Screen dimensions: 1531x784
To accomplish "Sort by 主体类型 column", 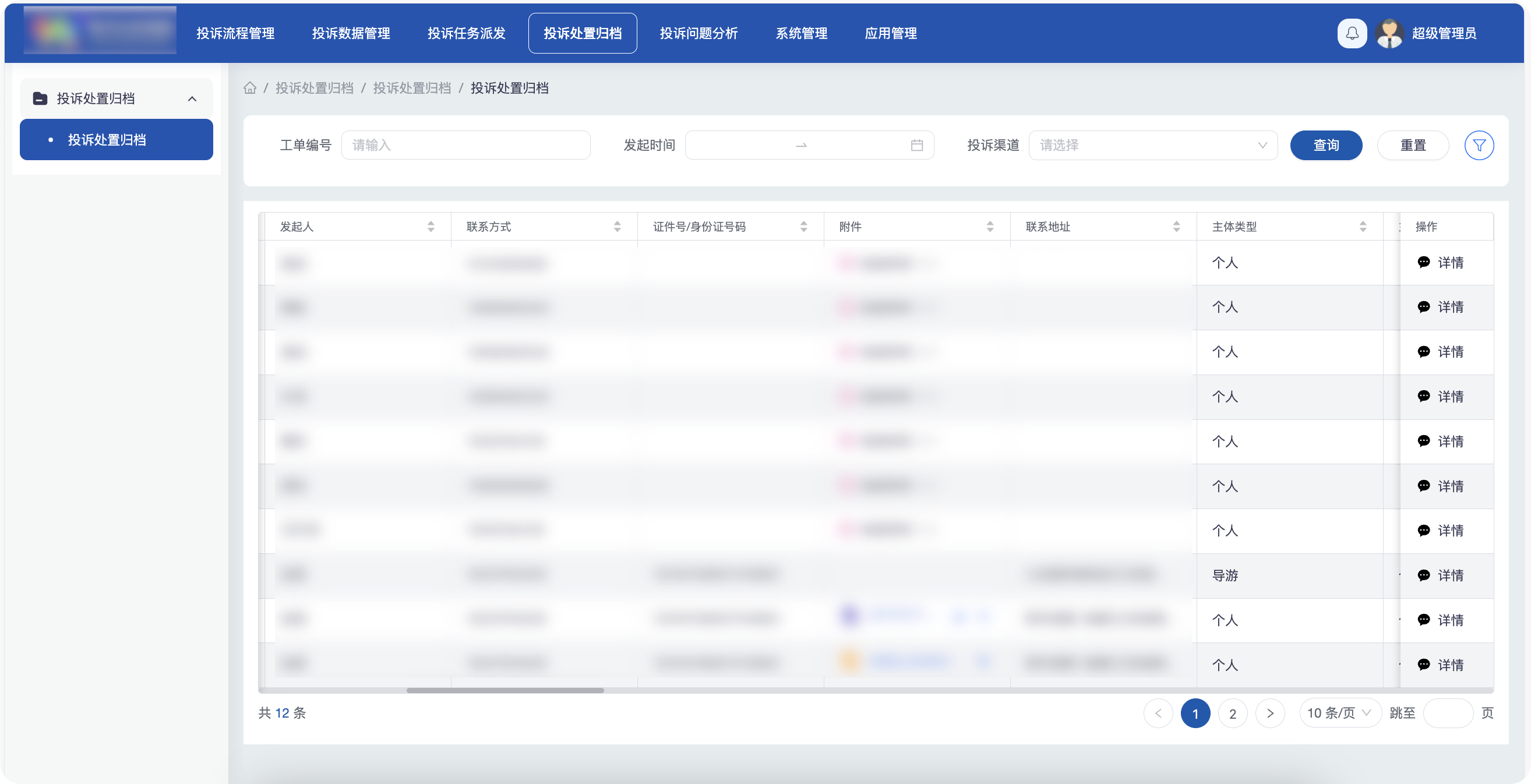I will tap(1363, 227).
